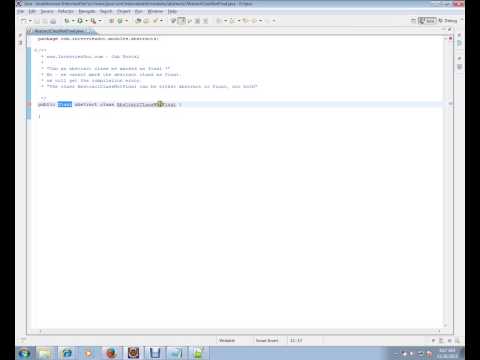Click the Search toolbar icon
480x360 pixels.
155,21
